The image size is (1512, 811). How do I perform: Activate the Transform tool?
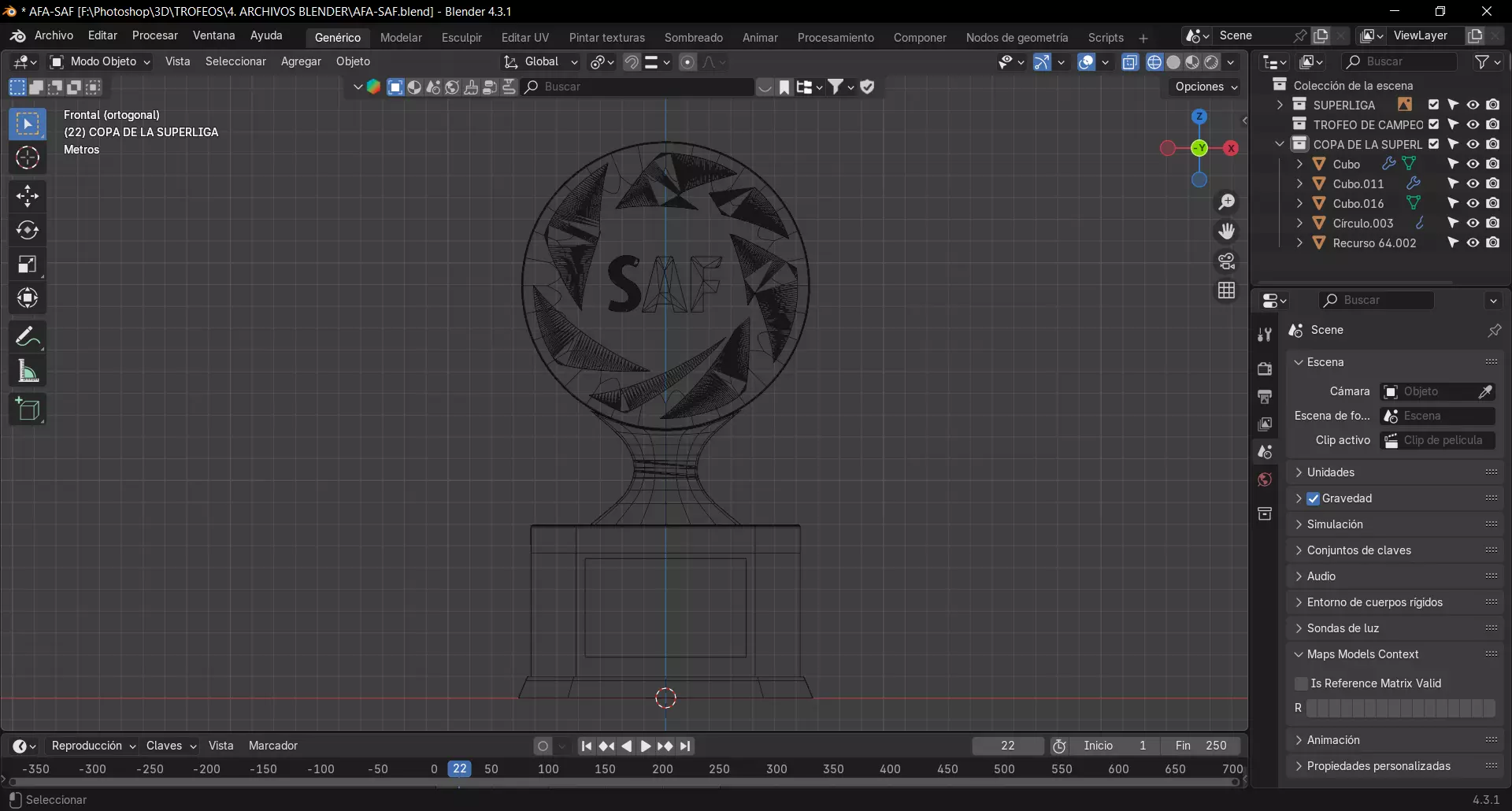tap(28, 298)
